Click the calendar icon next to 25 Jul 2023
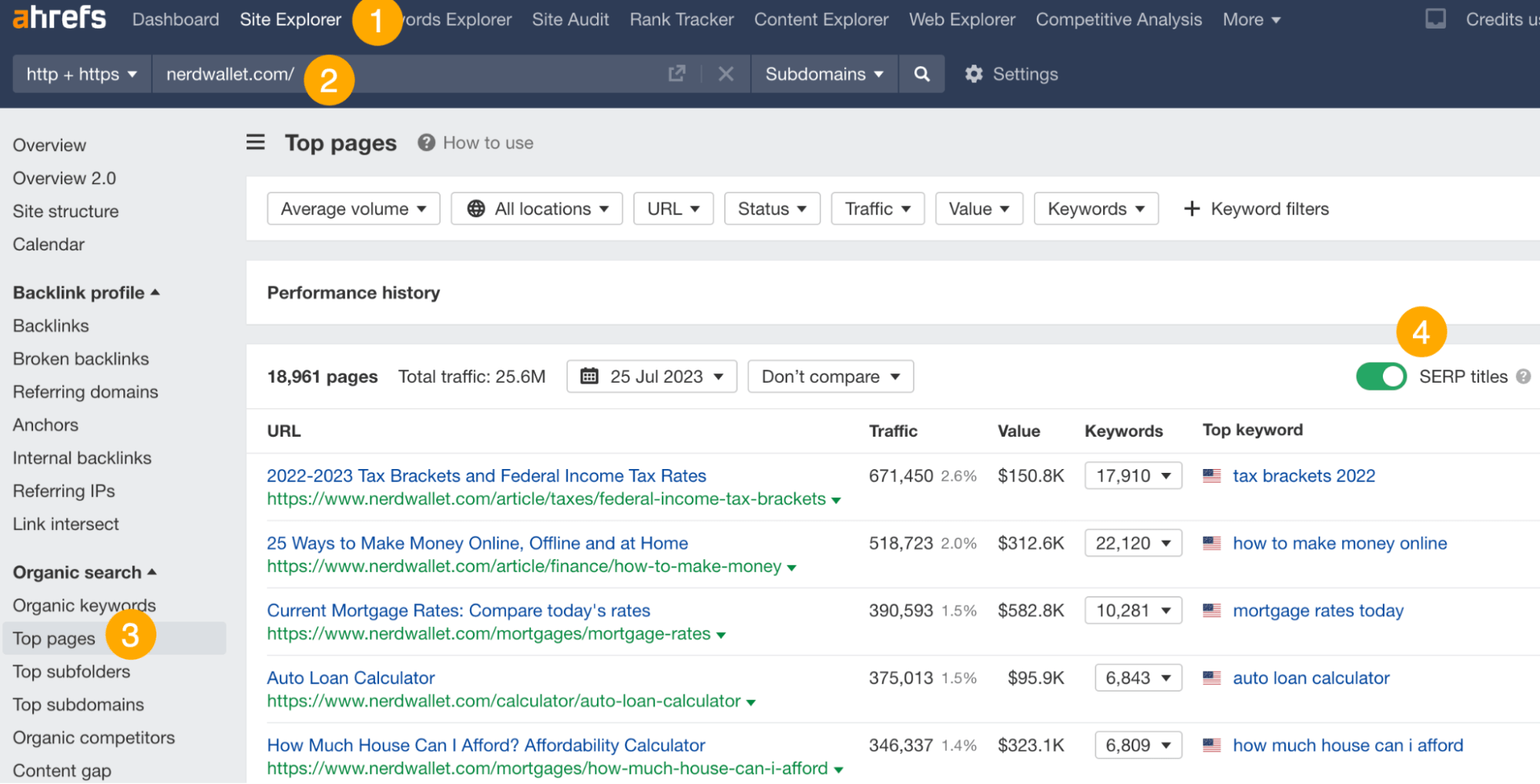The height and width of the screenshot is (784, 1540). click(590, 377)
